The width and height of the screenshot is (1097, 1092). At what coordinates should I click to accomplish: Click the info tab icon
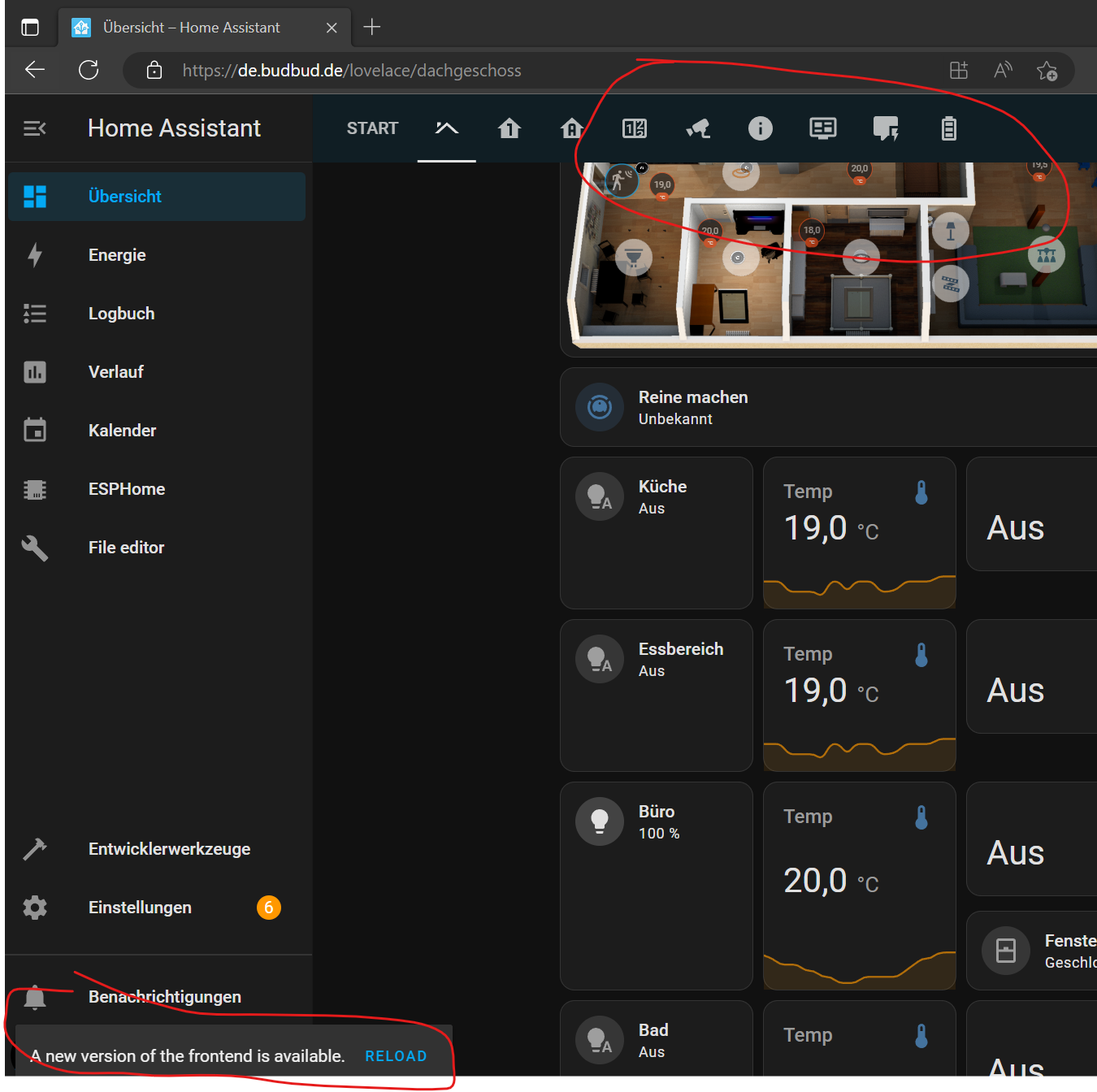point(761,128)
